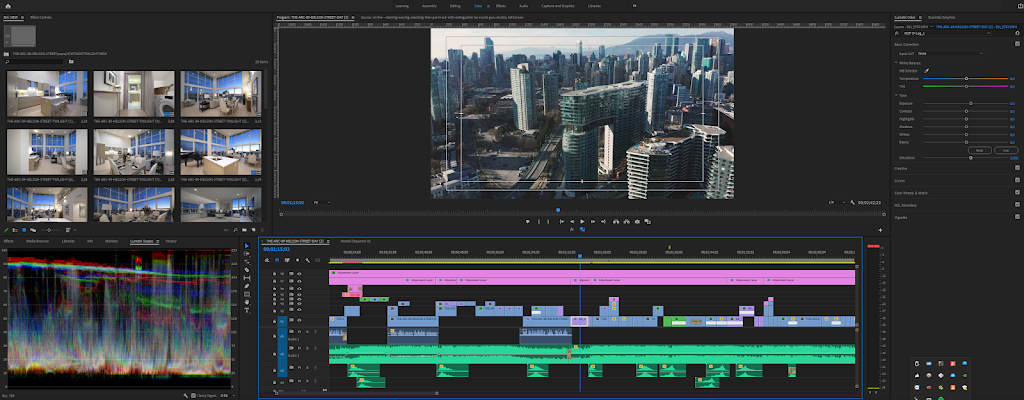Click the Saturation slider handle
Image resolution: width=1024 pixels, height=400 pixels.
pyautogui.click(x=970, y=158)
